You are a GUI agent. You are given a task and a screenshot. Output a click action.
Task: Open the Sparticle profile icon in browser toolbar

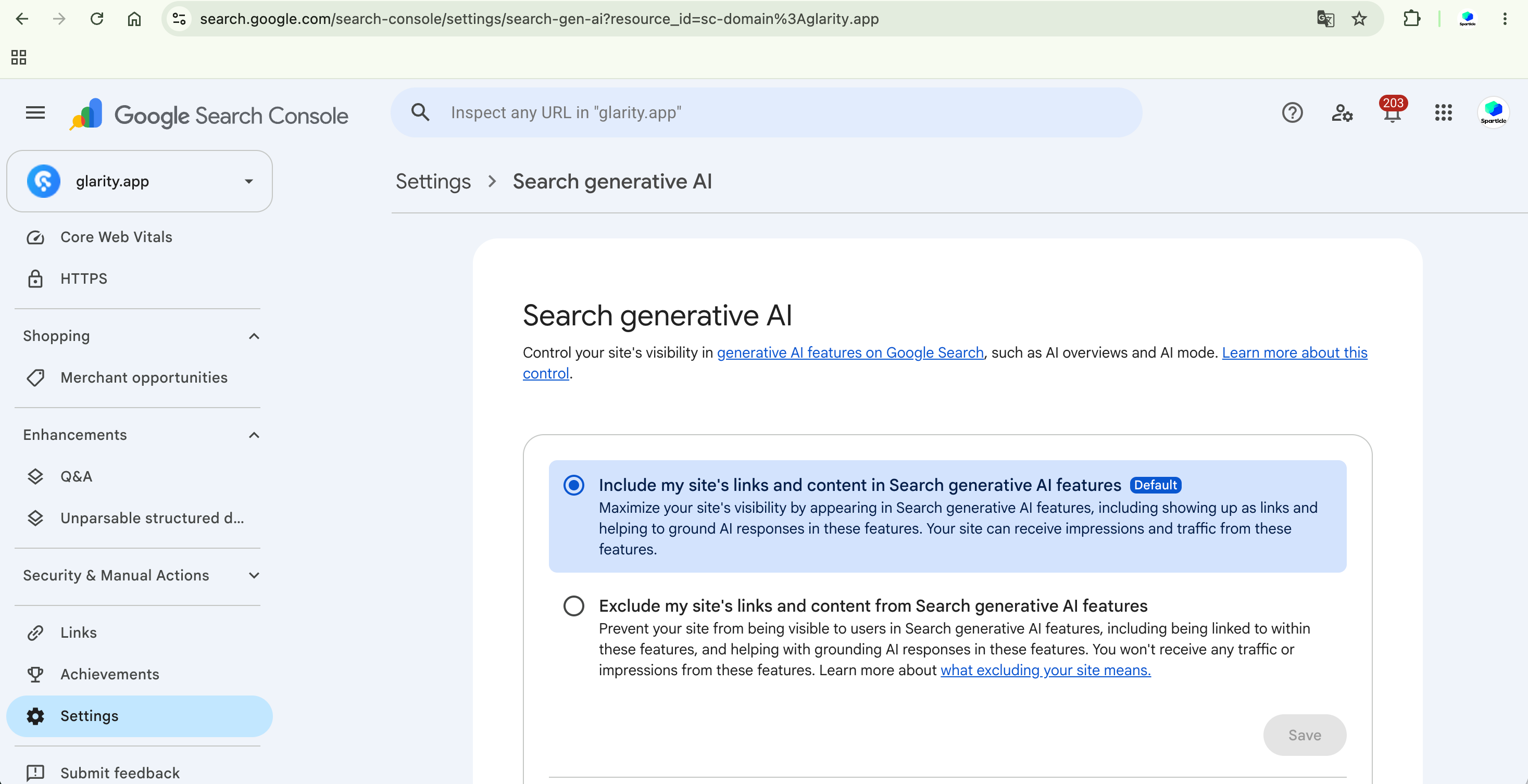pyautogui.click(x=1468, y=19)
